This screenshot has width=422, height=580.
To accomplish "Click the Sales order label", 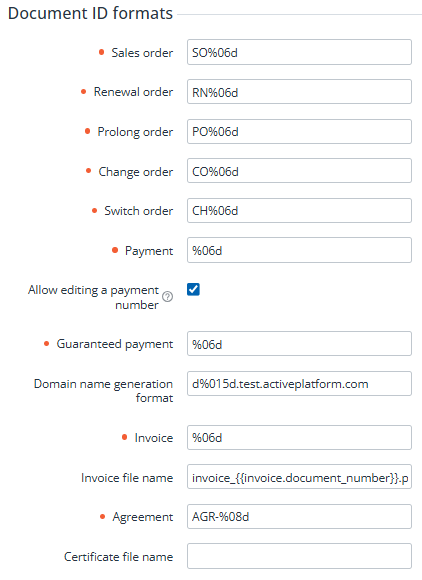I will click(142, 53).
